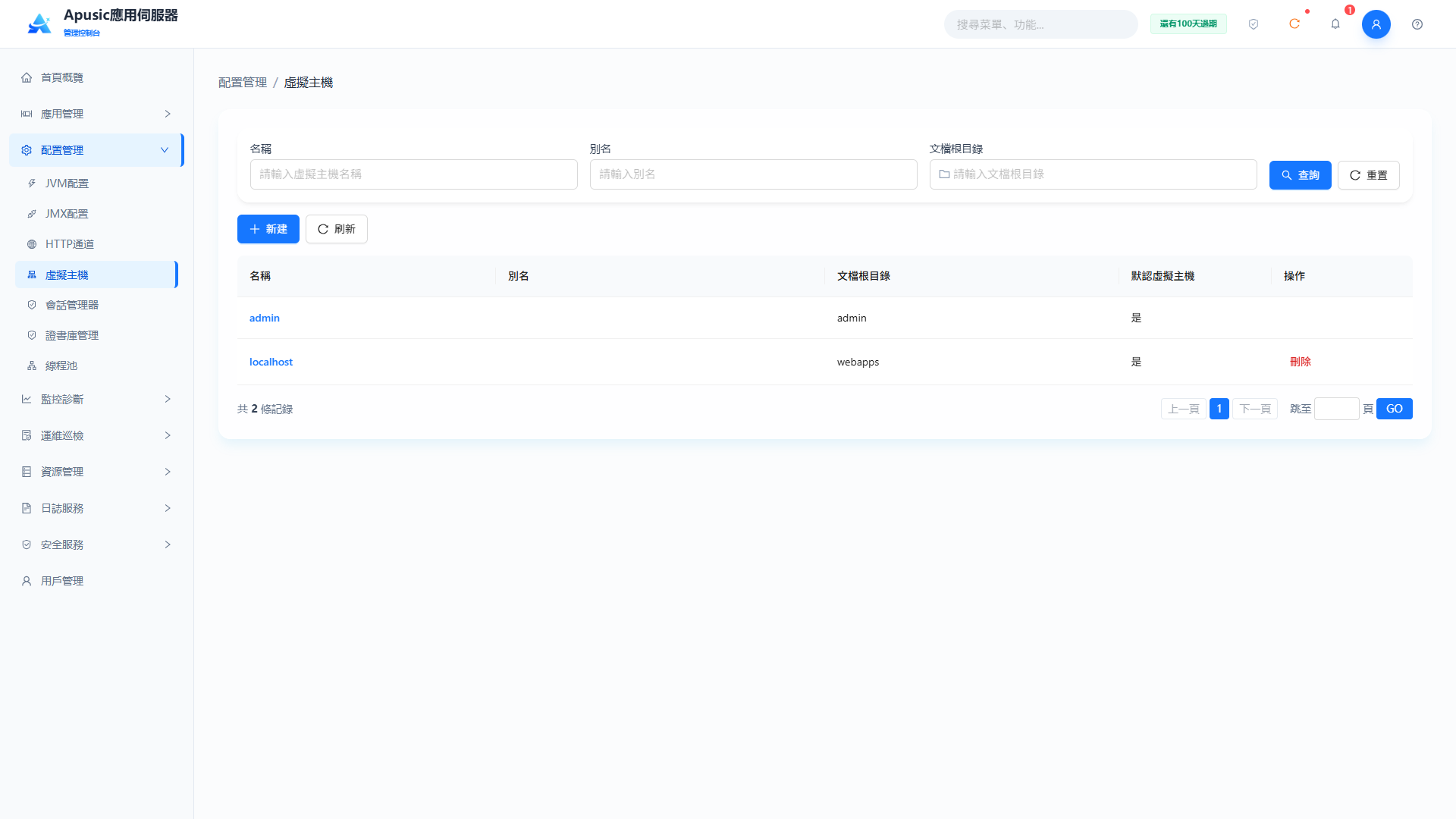The height and width of the screenshot is (819, 1456).
Task: Open the 線程池 menu item
Action: (96, 366)
